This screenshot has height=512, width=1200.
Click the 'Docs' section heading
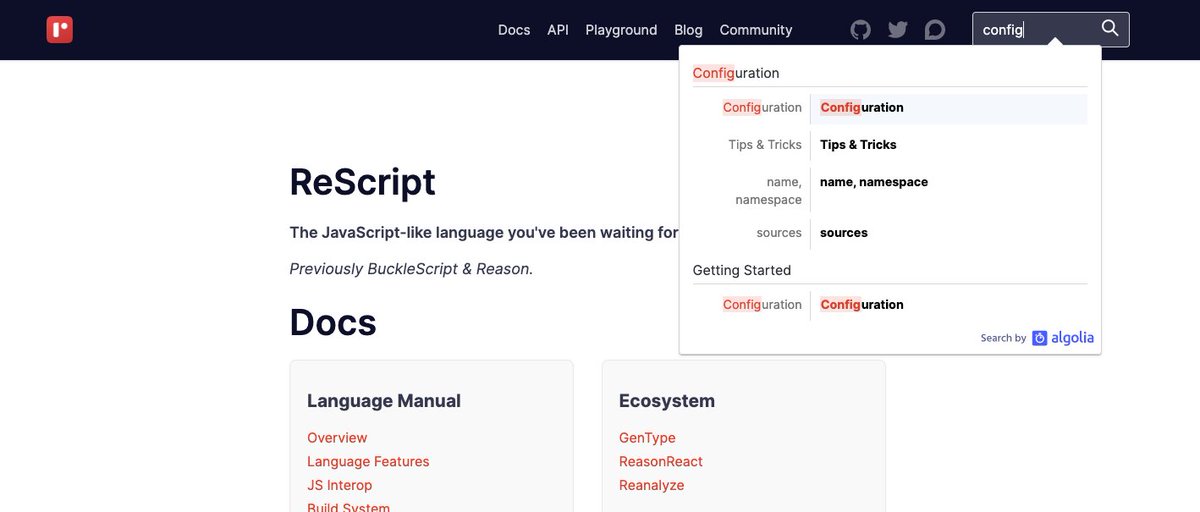coord(333,322)
